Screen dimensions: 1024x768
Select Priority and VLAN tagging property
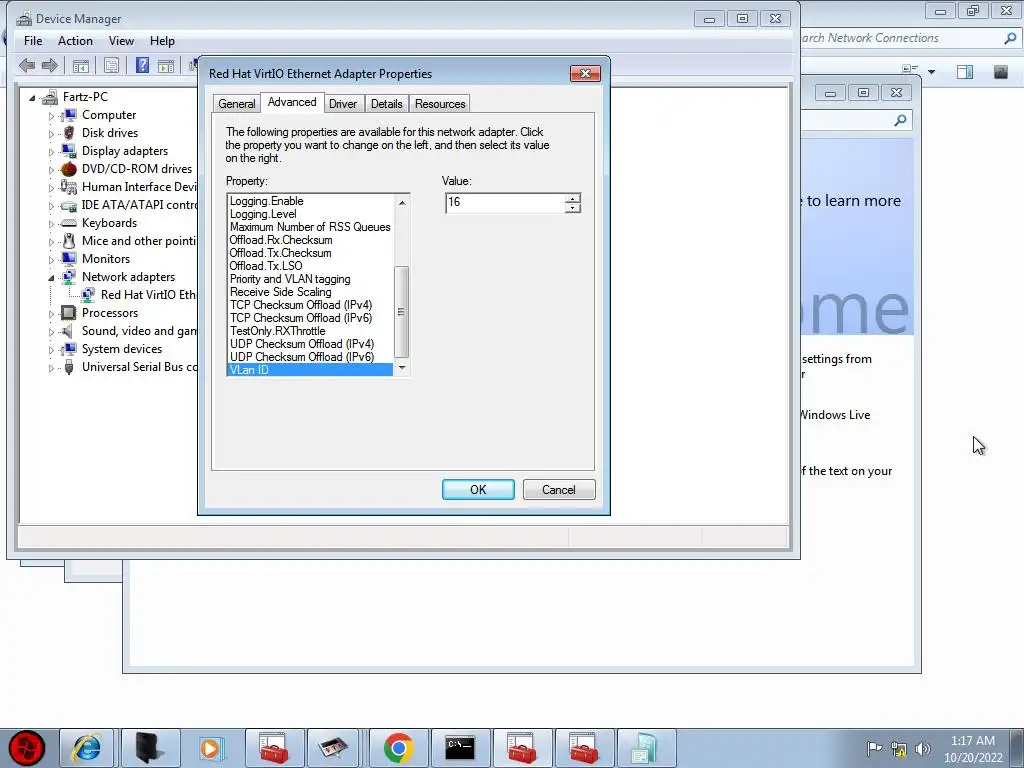[x=290, y=279]
